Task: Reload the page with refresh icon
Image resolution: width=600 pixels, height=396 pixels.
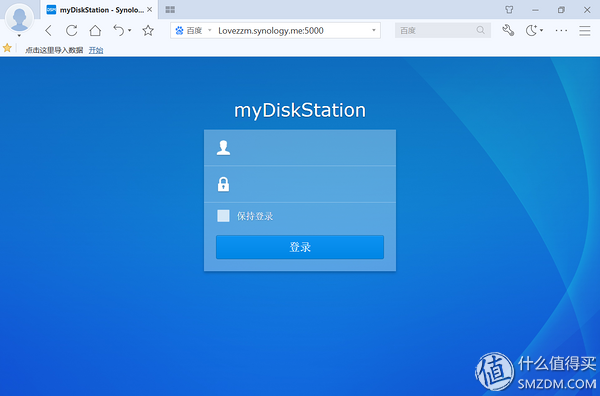Action: click(x=72, y=30)
